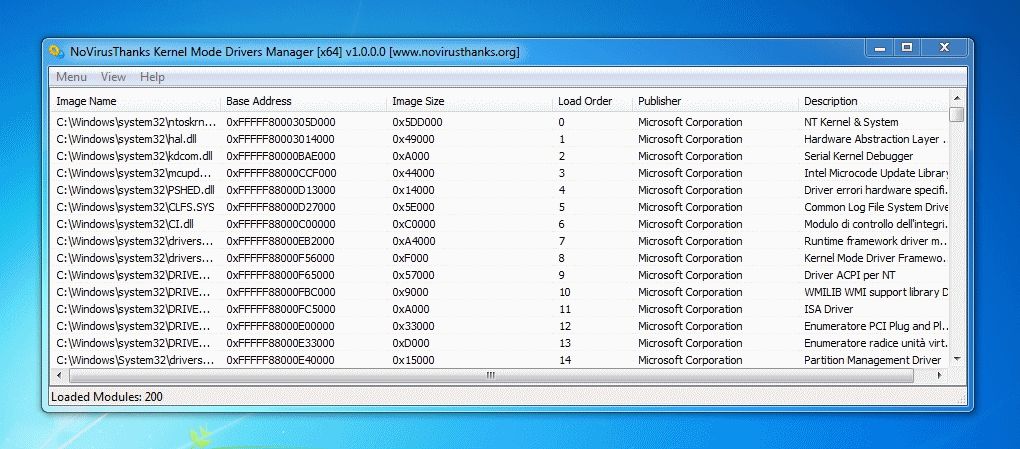The height and width of the screenshot is (449, 1020).
Task: Click the horizontal scrollbar right arrow
Action: 939,375
